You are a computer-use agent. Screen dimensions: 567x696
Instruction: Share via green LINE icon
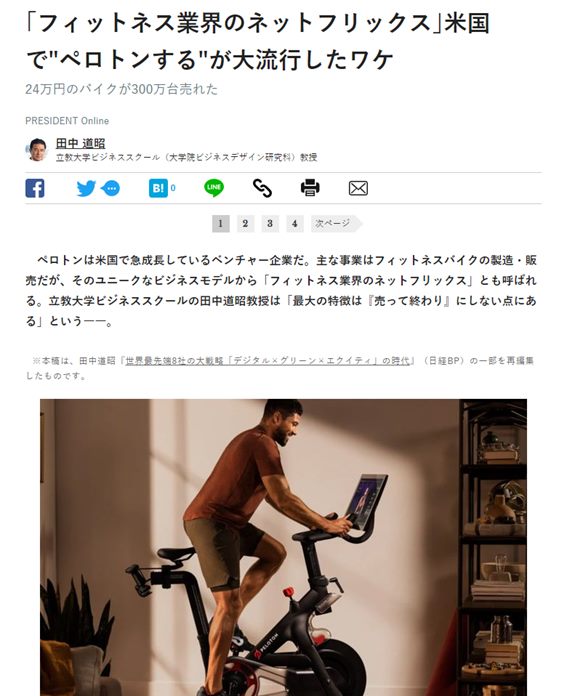coord(214,188)
